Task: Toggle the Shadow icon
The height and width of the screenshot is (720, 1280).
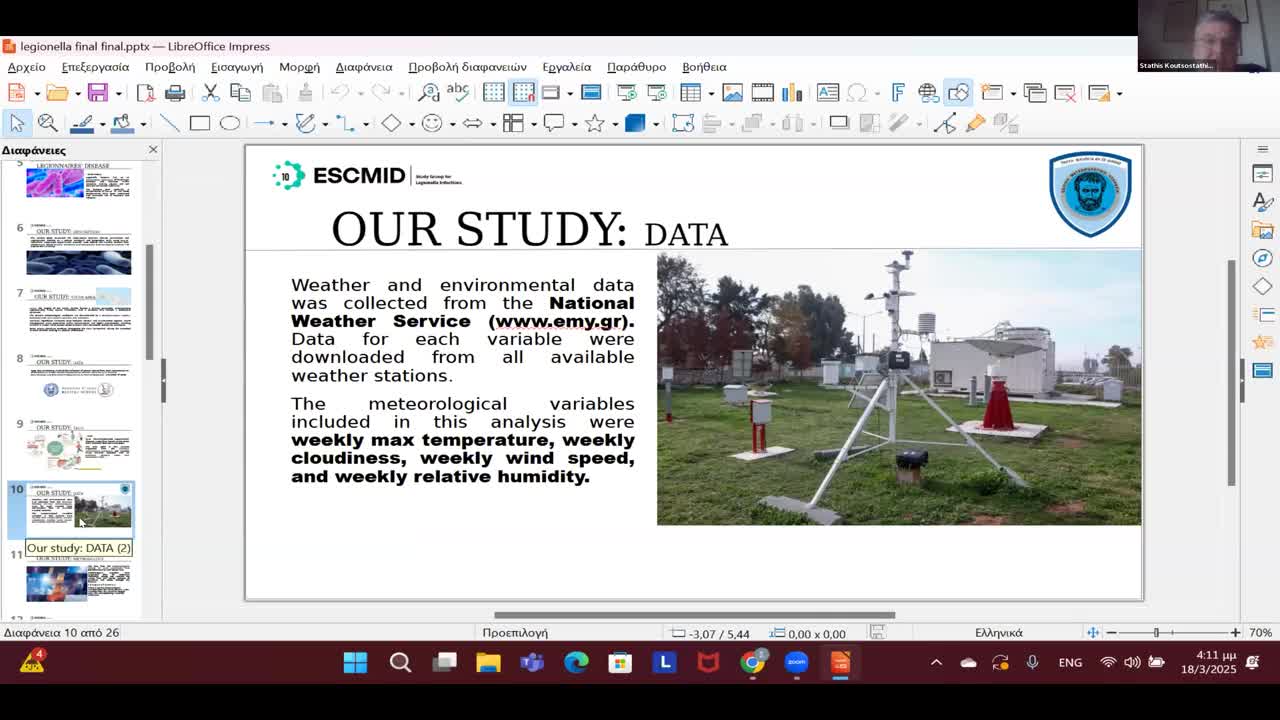Action: point(839,123)
